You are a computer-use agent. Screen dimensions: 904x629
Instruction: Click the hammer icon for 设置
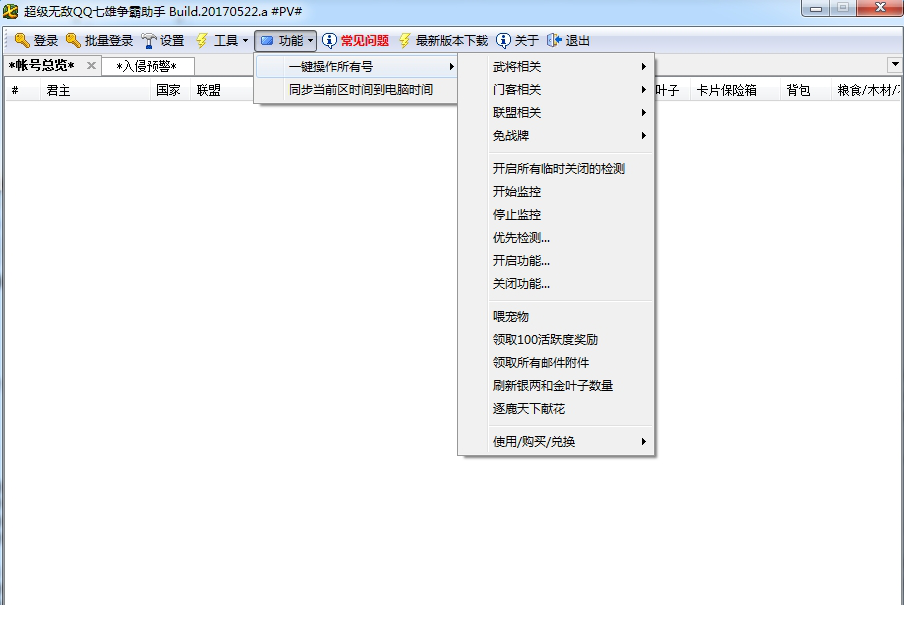click(x=149, y=40)
